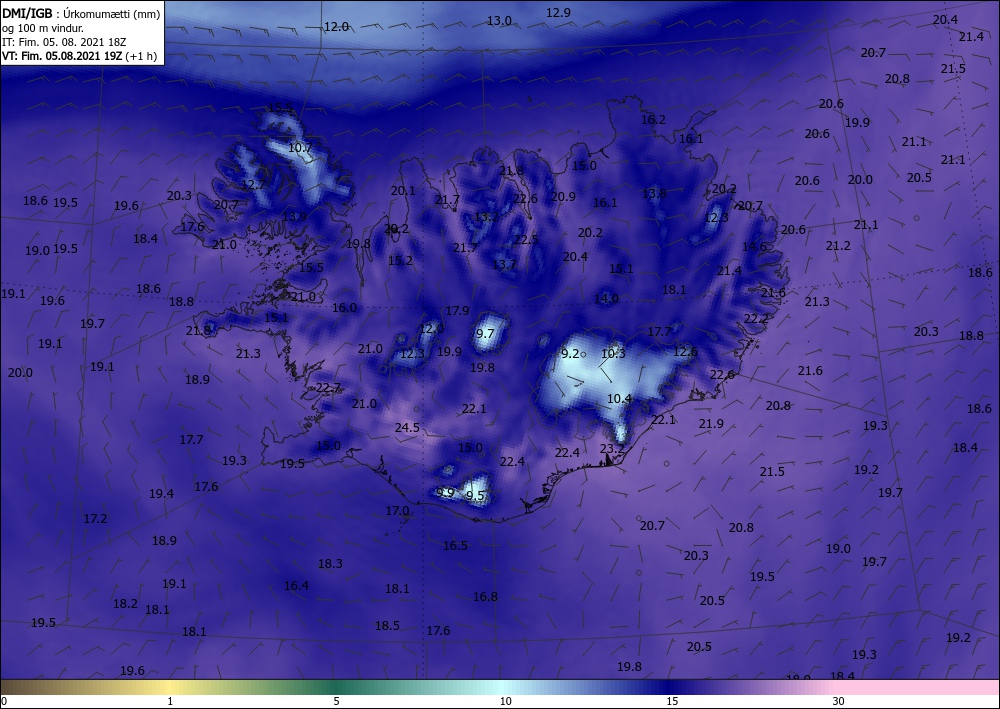1000x709 pixels.
Task: Select the color scale label 5
Action: click(336, 701)
